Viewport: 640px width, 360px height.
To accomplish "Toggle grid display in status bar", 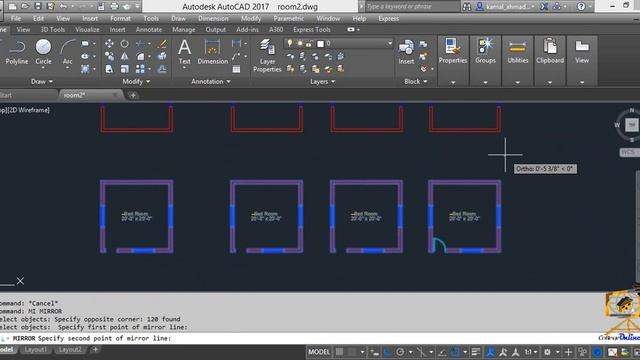I will pyautogui.click(x=339, y=352).
